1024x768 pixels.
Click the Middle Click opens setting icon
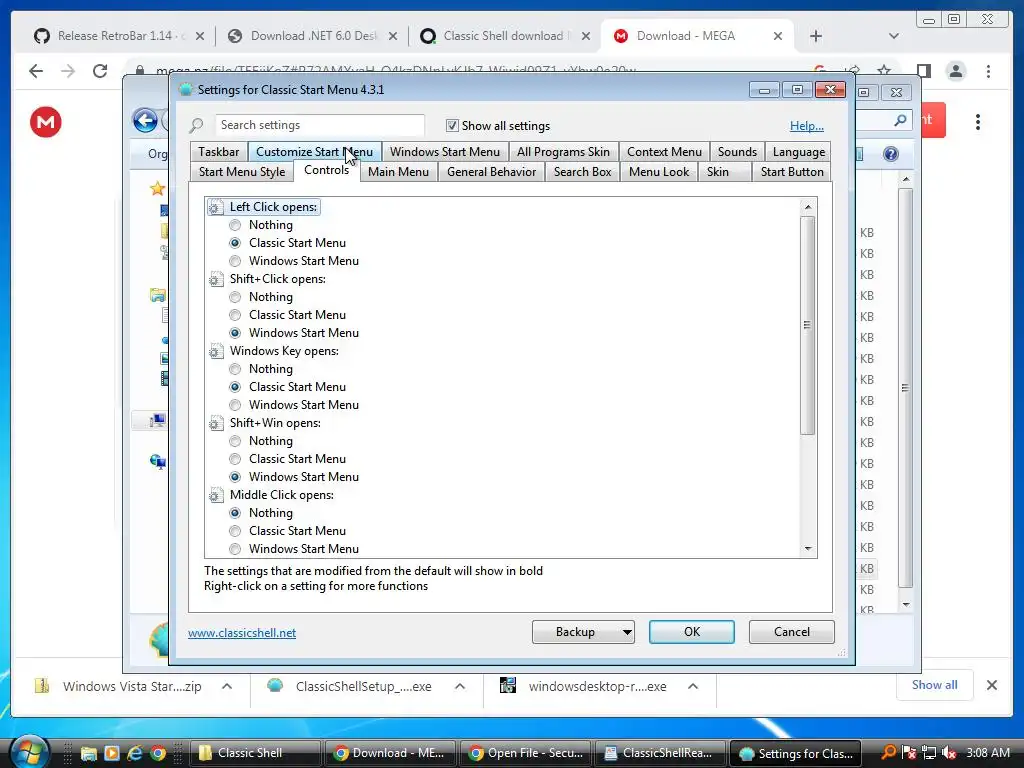[216, 496]
